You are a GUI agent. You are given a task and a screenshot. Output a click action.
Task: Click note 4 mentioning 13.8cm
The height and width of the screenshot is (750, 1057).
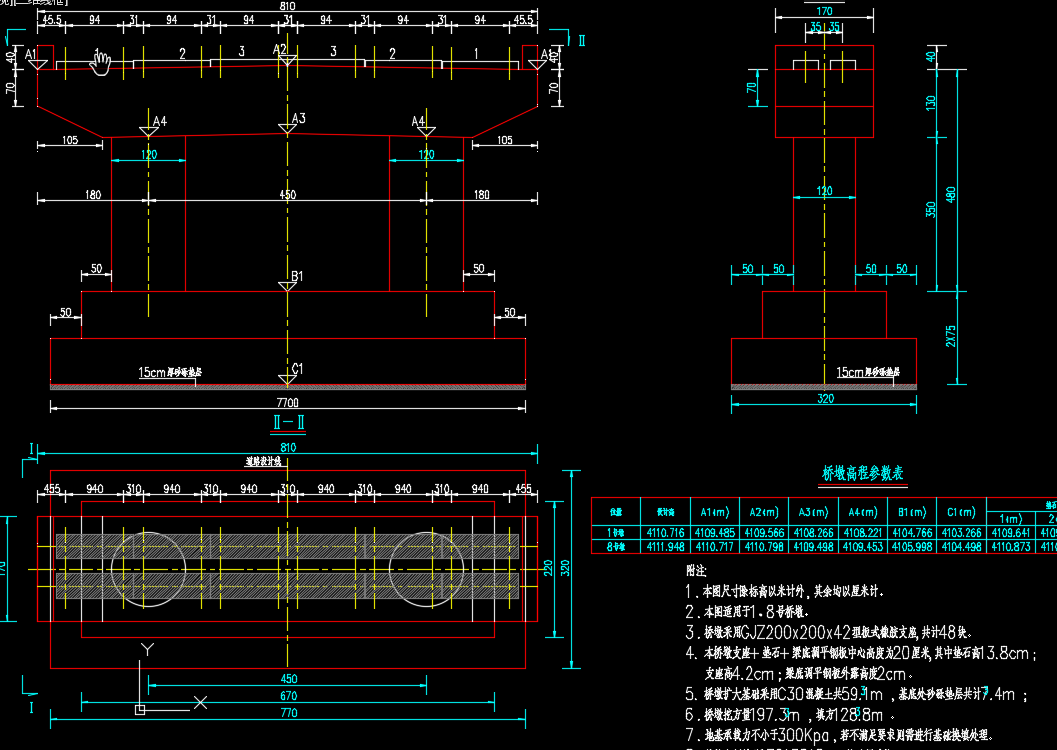[861, 653]
